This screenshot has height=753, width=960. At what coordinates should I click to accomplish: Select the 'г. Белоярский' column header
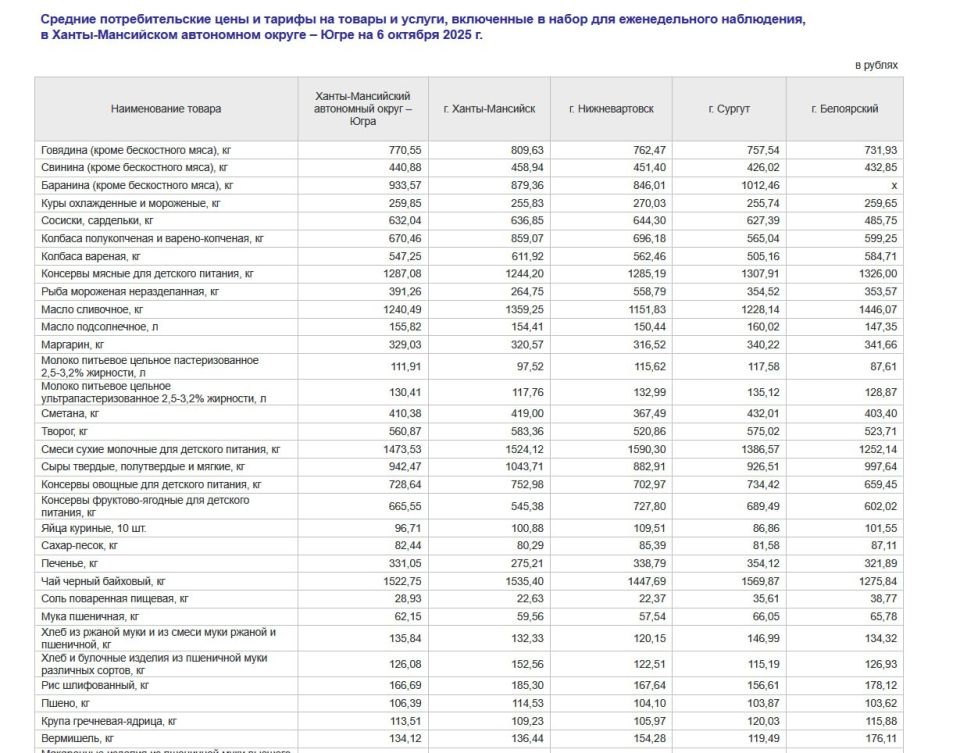click(844, 108)
